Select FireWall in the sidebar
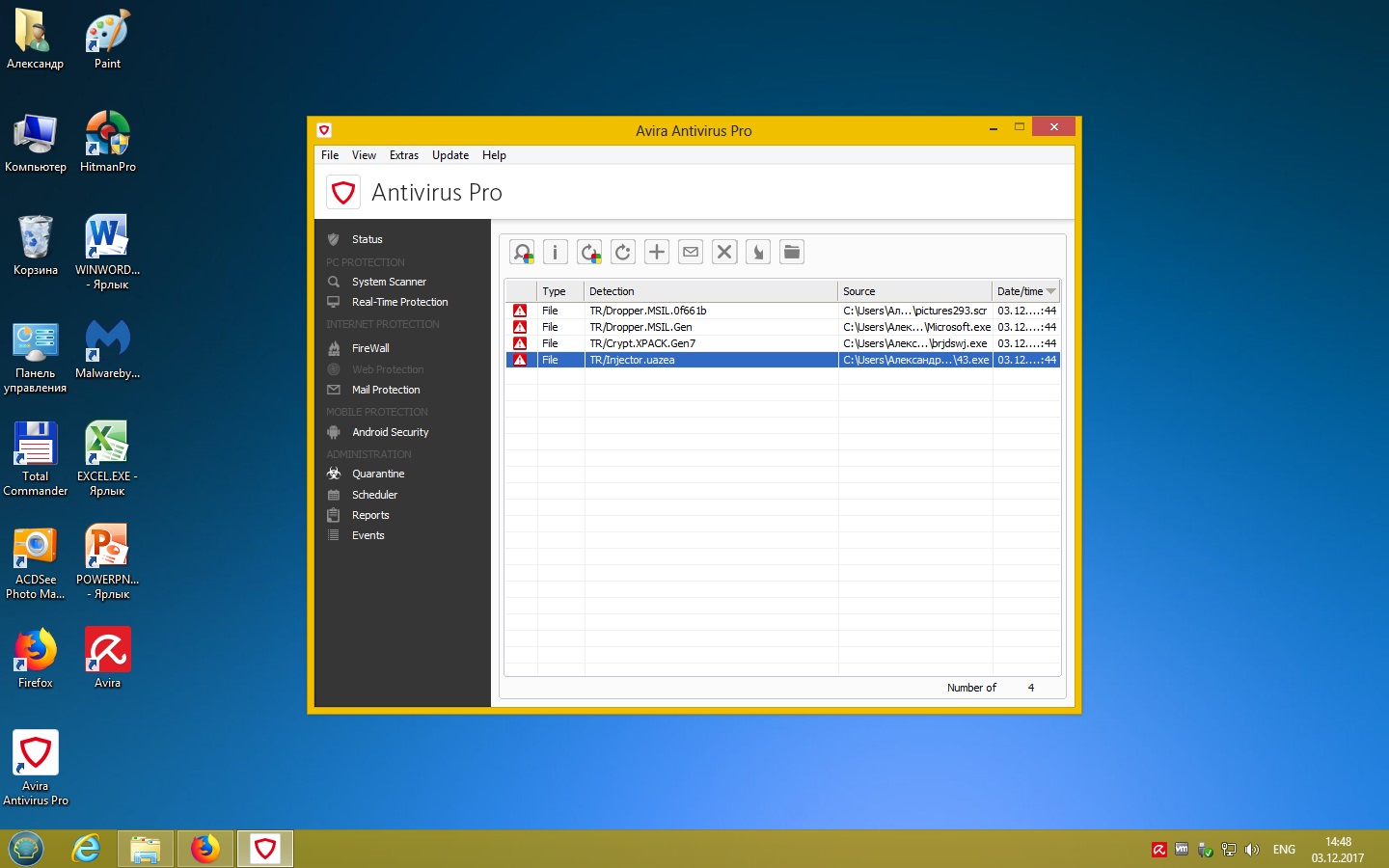Image resolution: width=1389 pixels, height=868 pixels. (x=370, y=348)
